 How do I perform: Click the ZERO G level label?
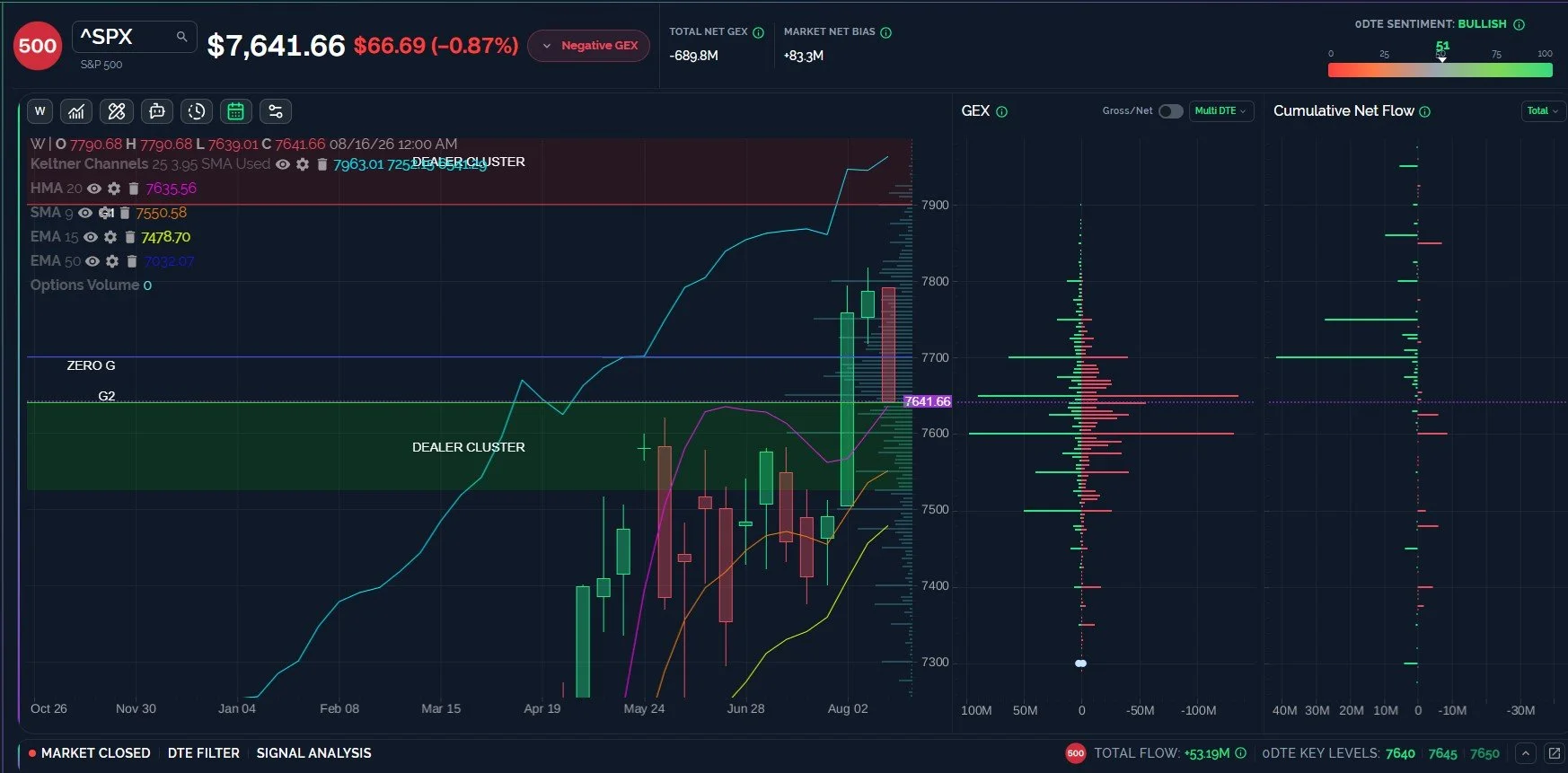[91, 365]
